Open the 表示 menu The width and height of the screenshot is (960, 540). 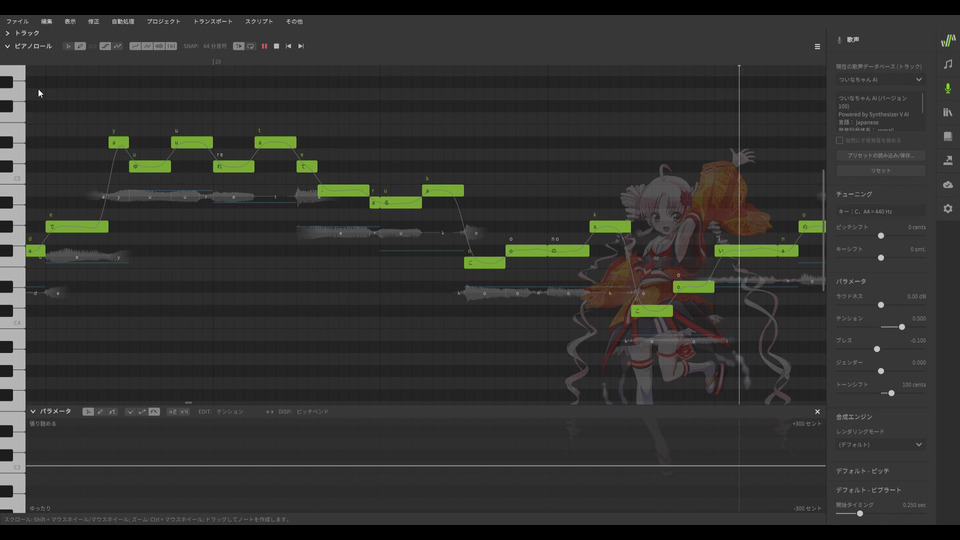click(x=70, y=21)
